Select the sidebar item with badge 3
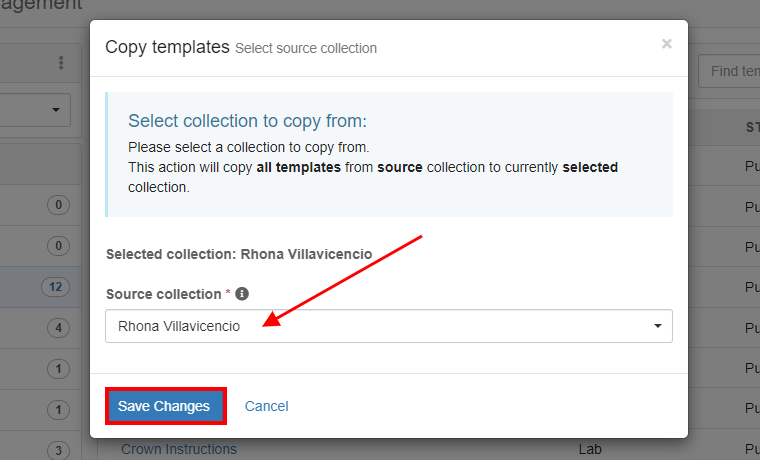760x460 pixels. tap(40, 449)
